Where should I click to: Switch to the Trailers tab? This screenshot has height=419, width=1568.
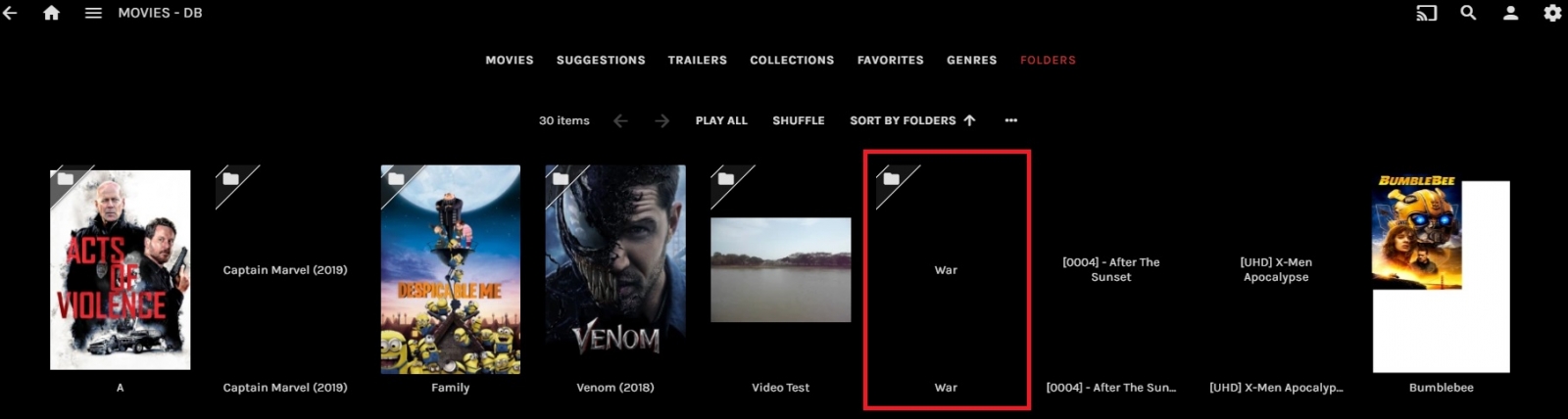click(x=698, y=60)
